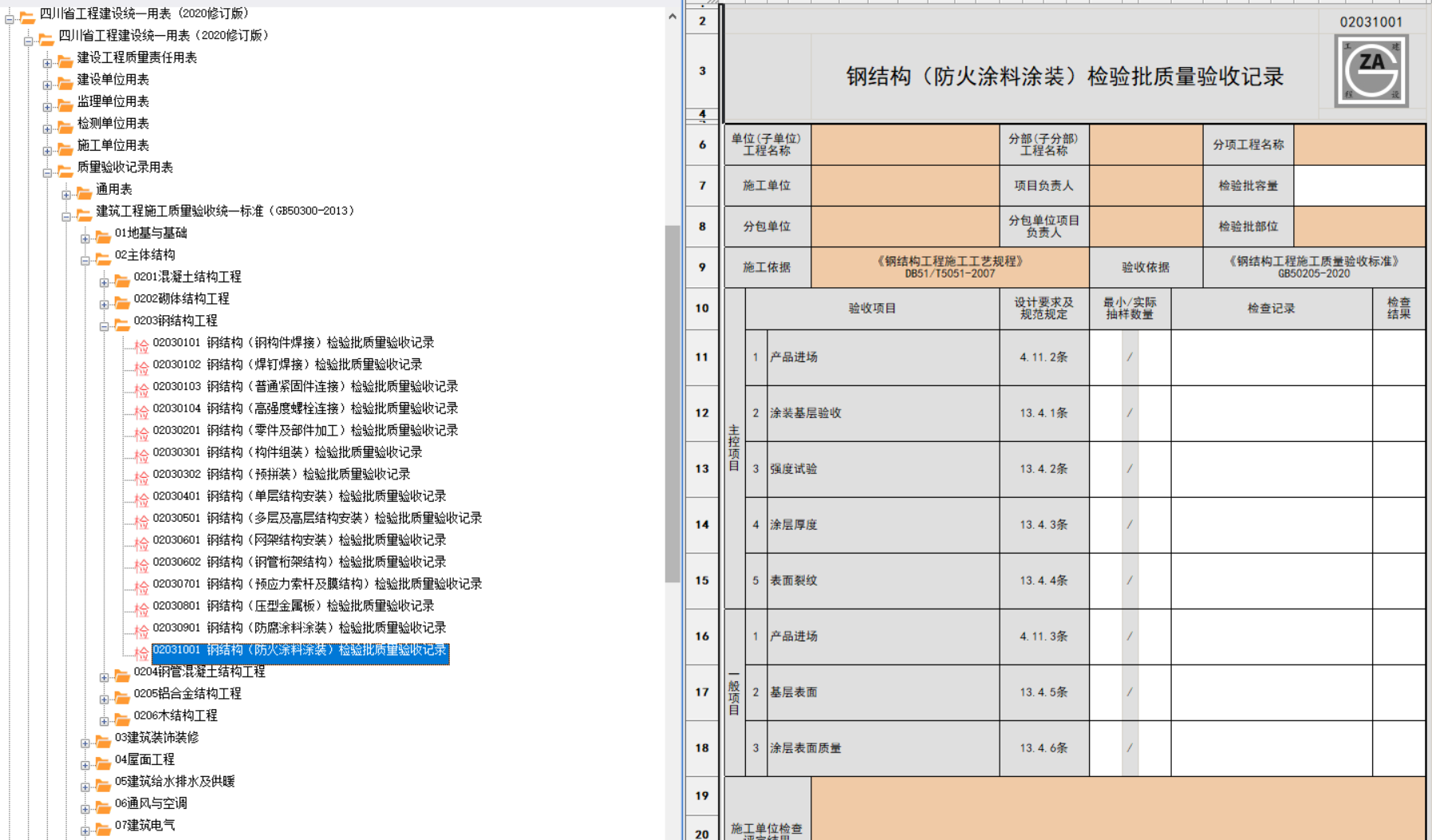The height and width of the screenshot is (840, 1432).
Task: Click the 07建筑电气 folder icon
Action: (x=103, y=828)
